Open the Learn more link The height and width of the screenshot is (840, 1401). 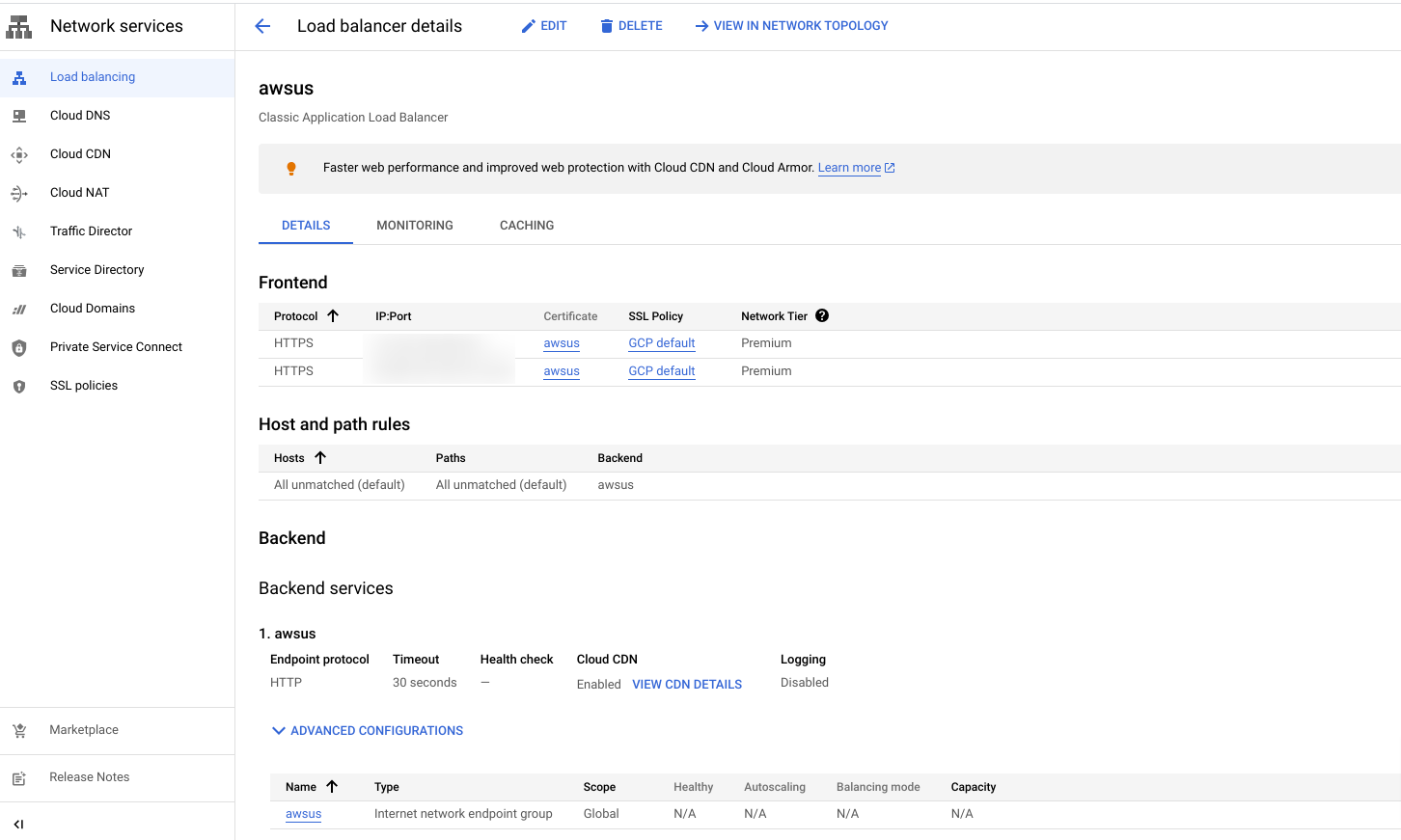857,168
